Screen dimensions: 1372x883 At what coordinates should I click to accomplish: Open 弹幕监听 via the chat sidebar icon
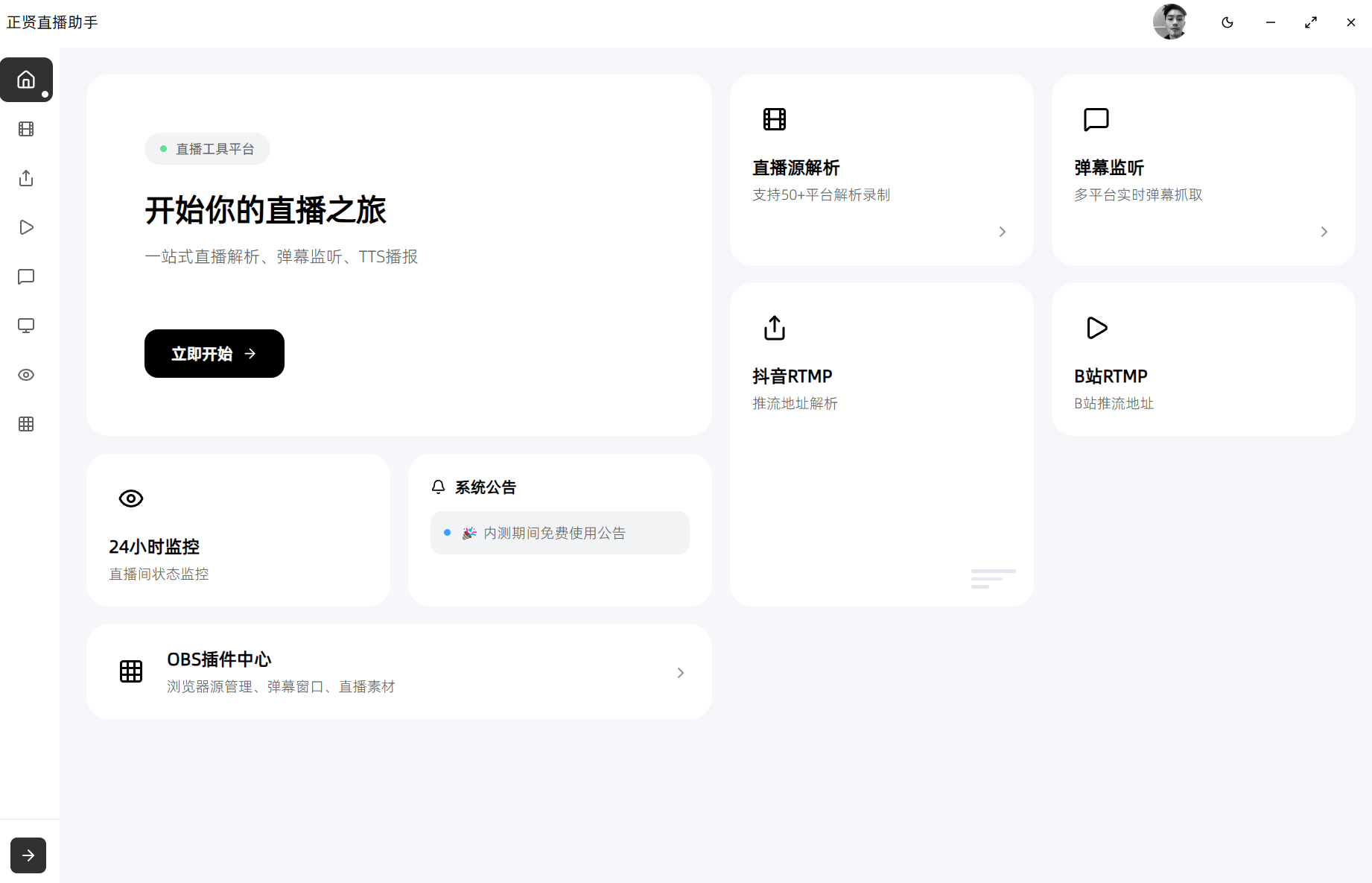pyautogui.click(x=27, y=276)
